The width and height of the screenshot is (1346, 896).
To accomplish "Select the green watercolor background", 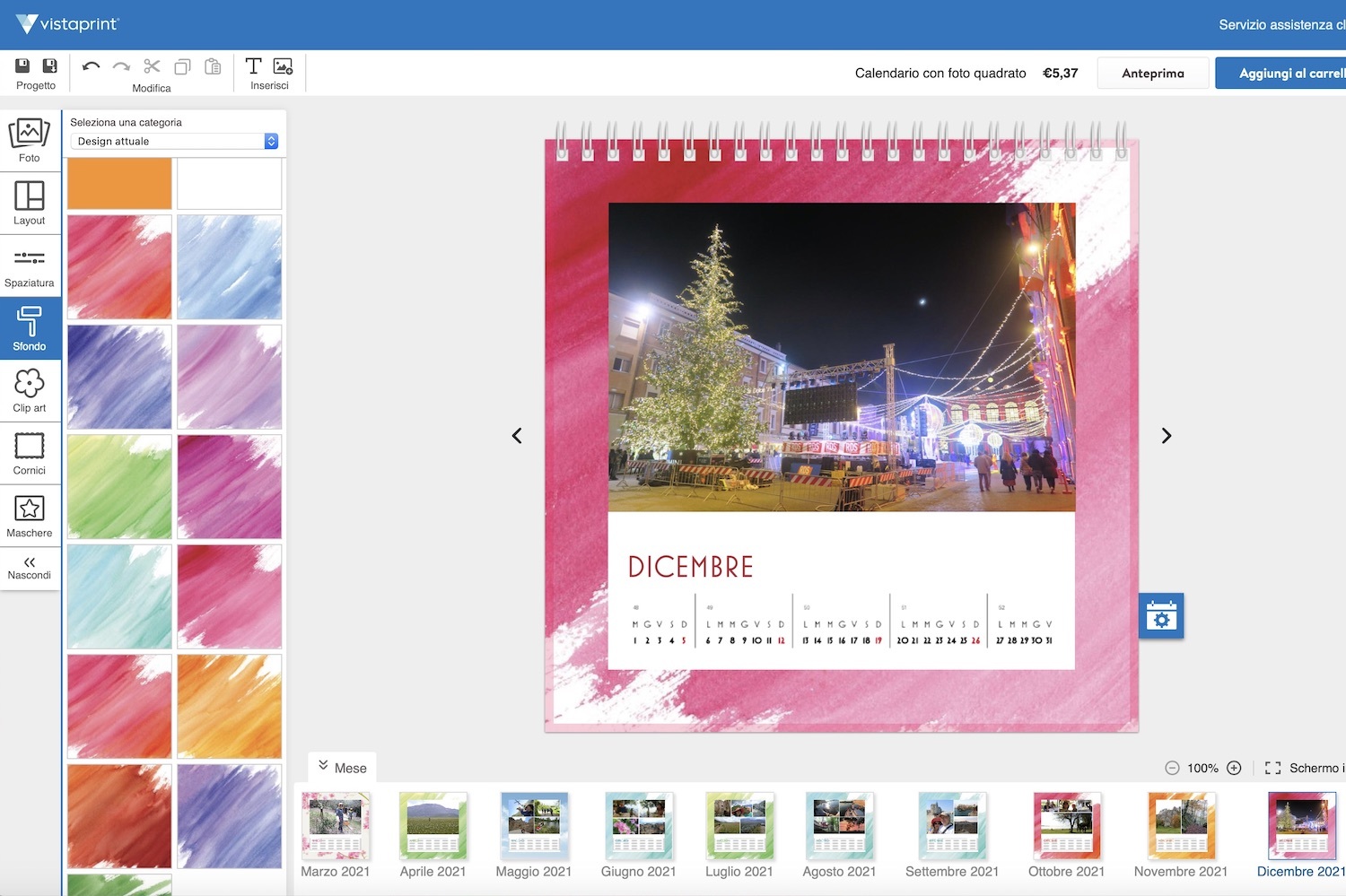I will click(x=119, y=487).
